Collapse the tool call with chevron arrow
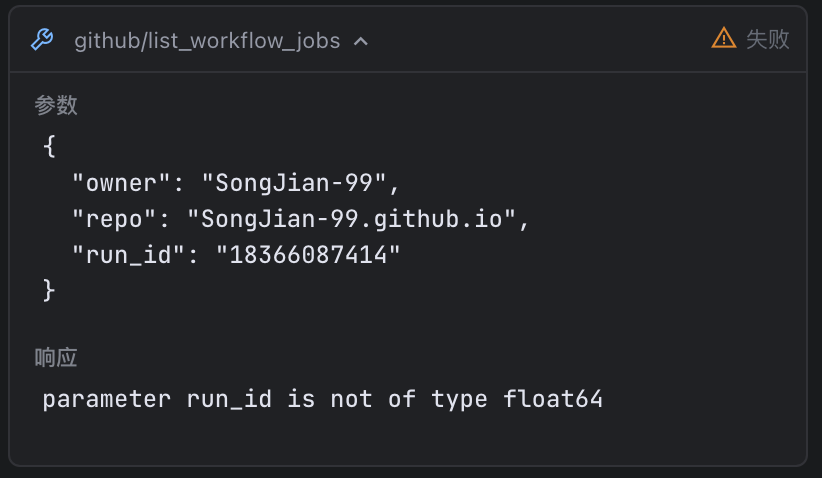Viewport: 822px width, 478px height. point(361,41)
